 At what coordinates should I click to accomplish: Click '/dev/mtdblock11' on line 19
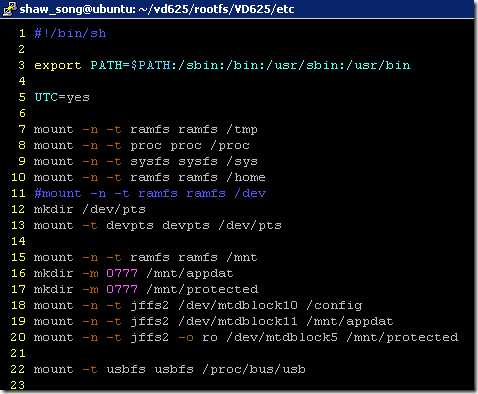pos(238,321)
